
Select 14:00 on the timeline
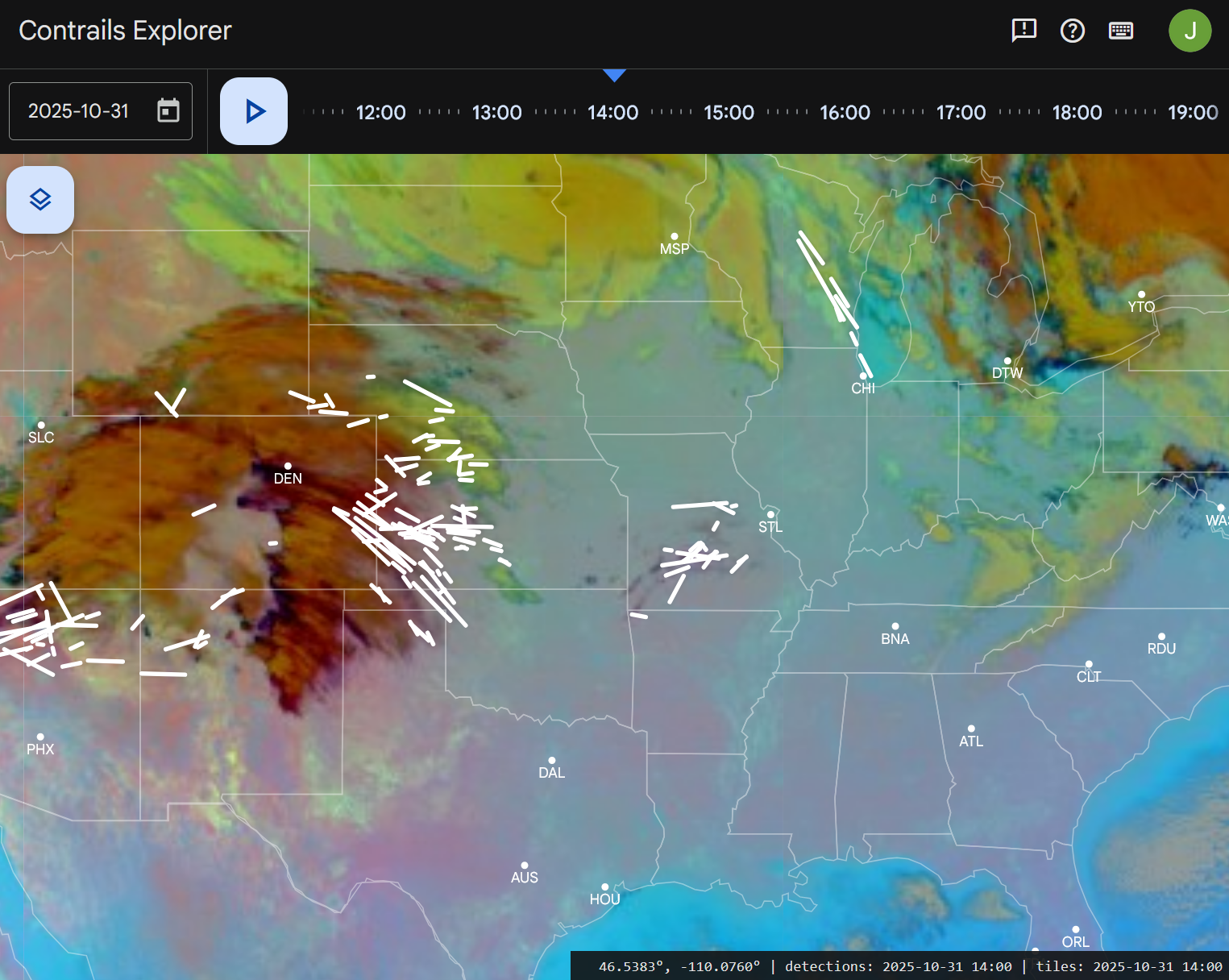612,113
